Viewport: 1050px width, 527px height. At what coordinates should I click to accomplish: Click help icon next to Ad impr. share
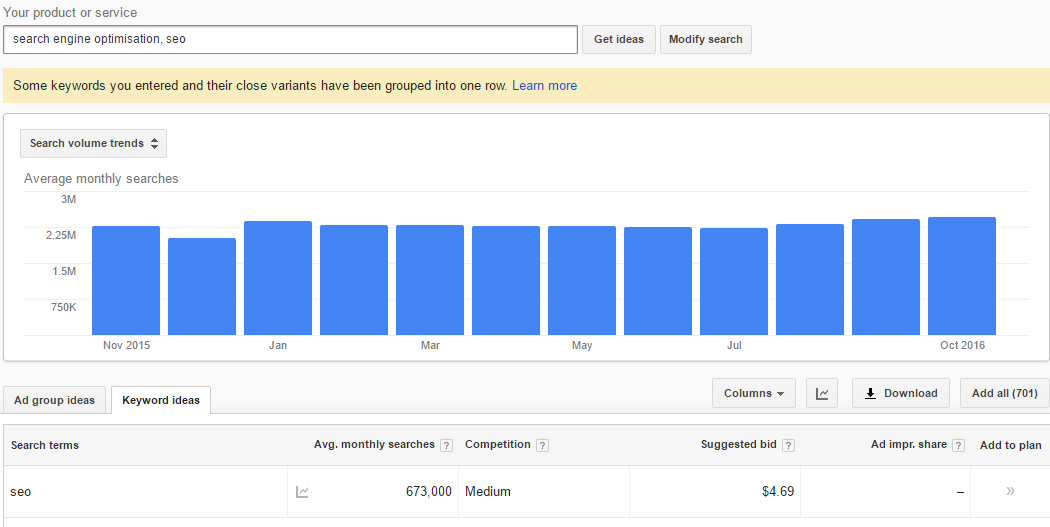pos(959,445)
